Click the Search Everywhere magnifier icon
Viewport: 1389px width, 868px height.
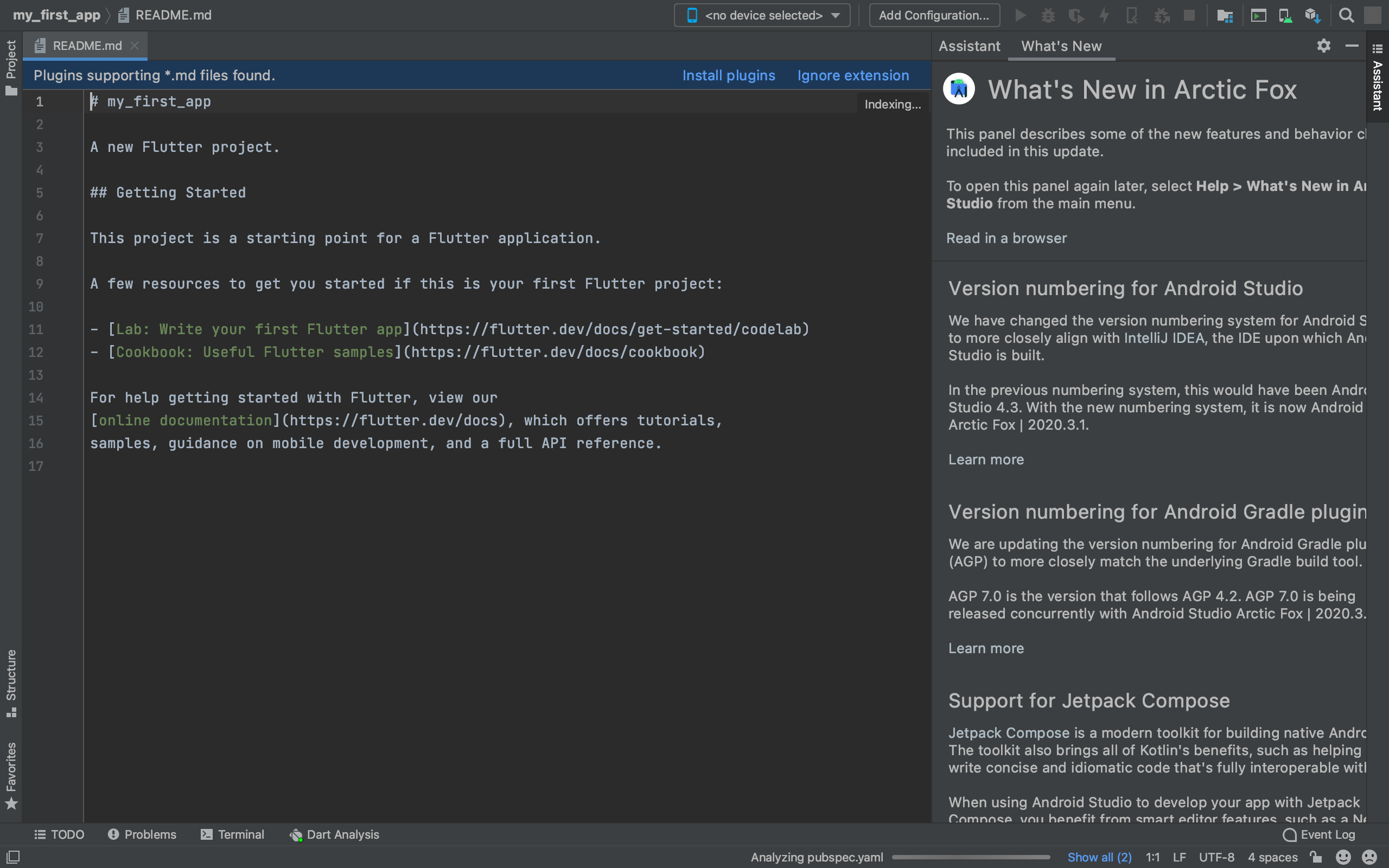point(1346,16)
